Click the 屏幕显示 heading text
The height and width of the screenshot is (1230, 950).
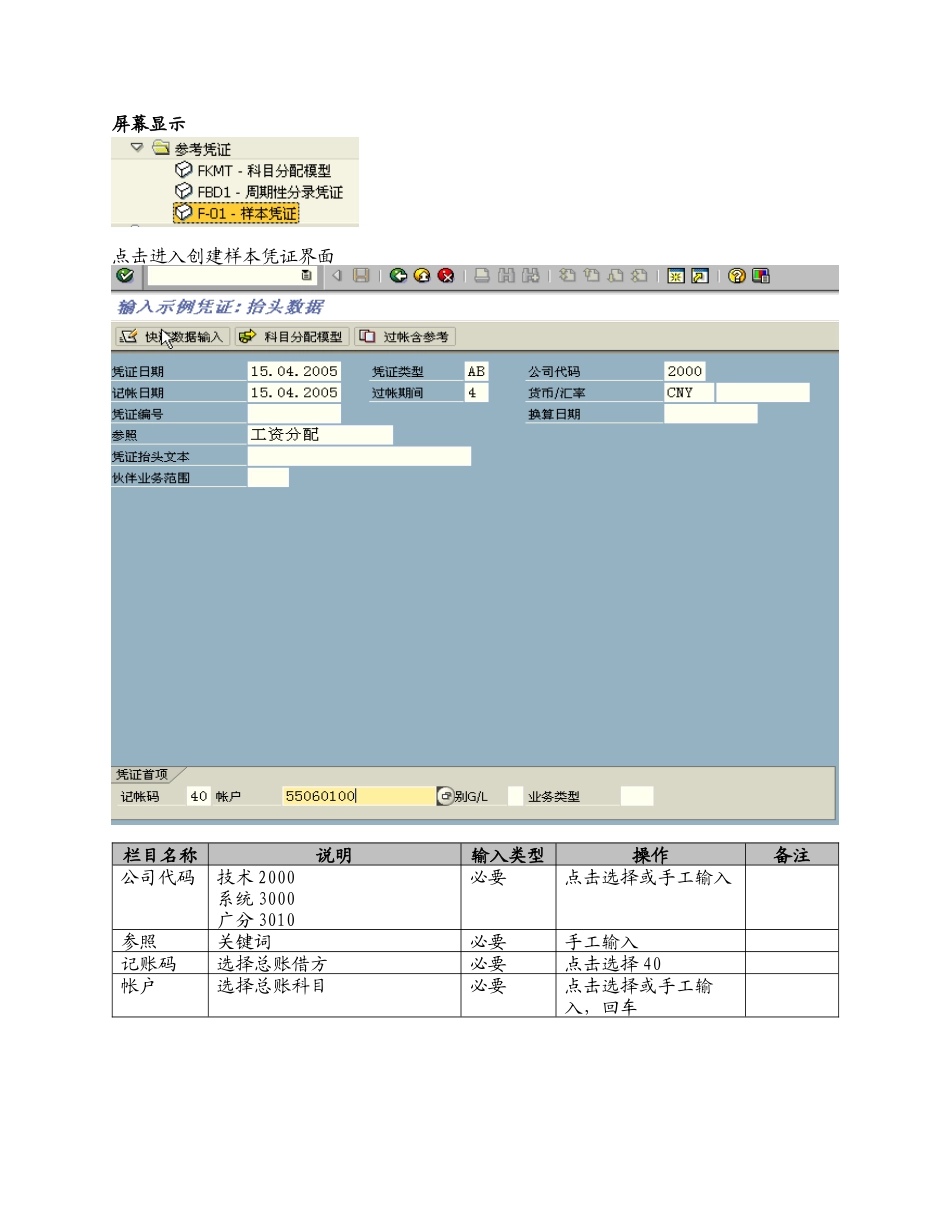(x=148, y=124)
